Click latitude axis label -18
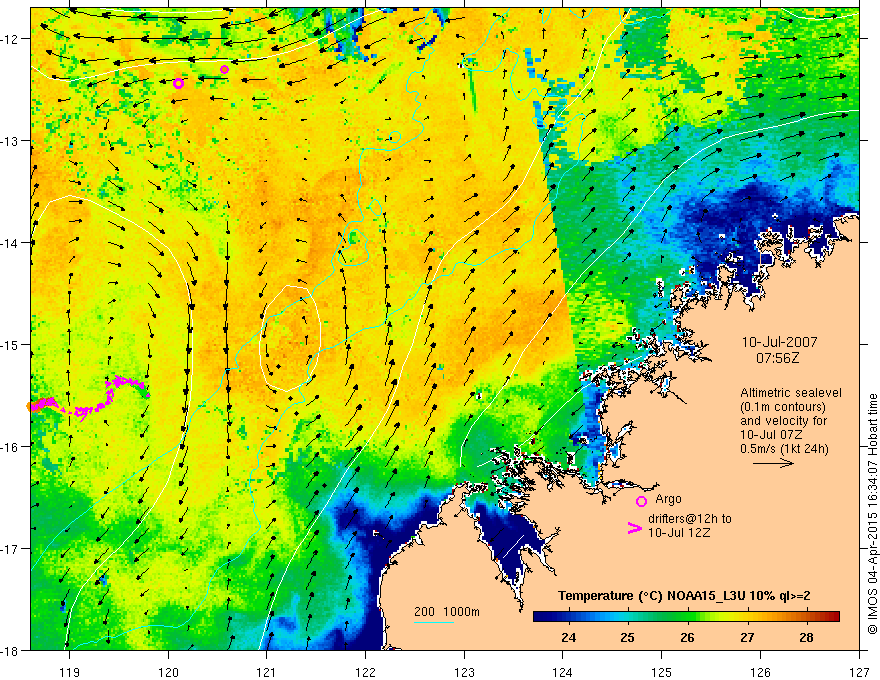 coord(11,650)
